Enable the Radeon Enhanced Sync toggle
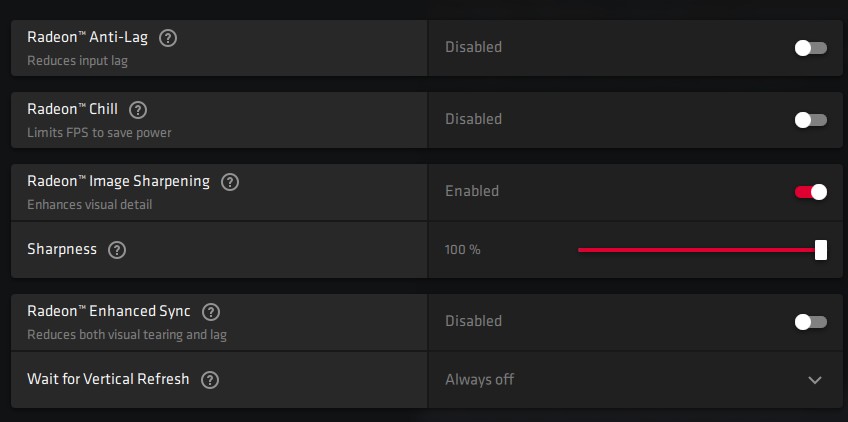The image size is (848, 422). [x=810, y=321]
